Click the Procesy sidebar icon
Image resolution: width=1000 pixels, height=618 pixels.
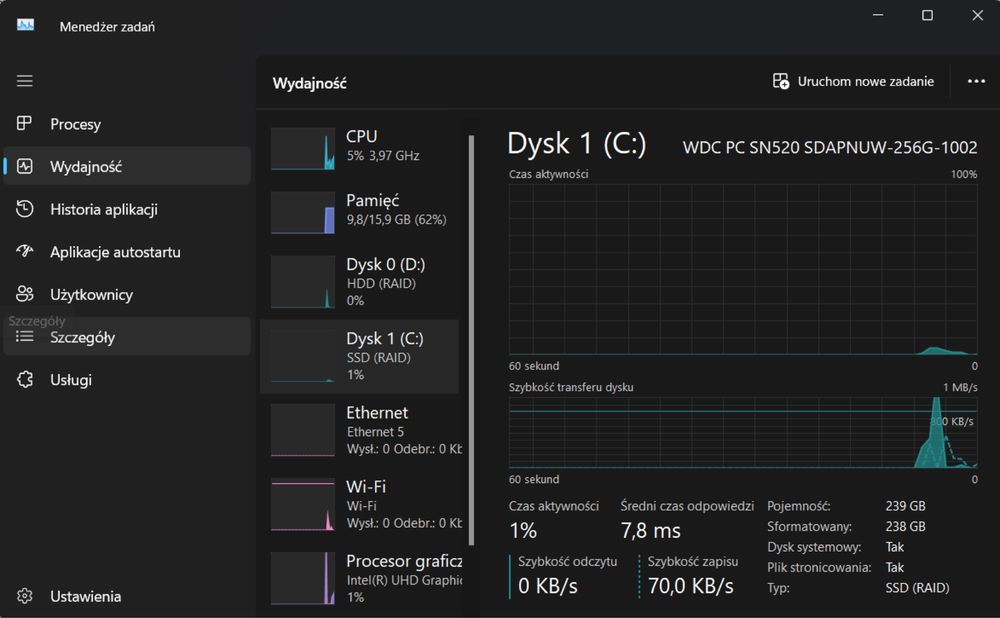(24, 123)
